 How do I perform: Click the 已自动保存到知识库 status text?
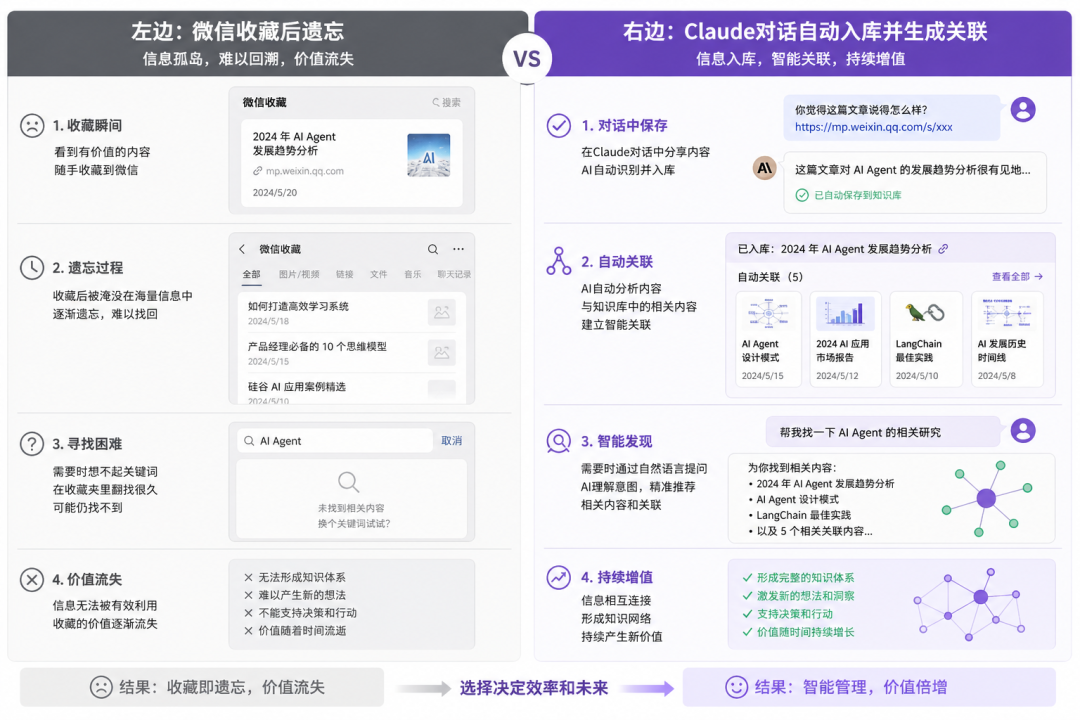[x=858, y=195]
